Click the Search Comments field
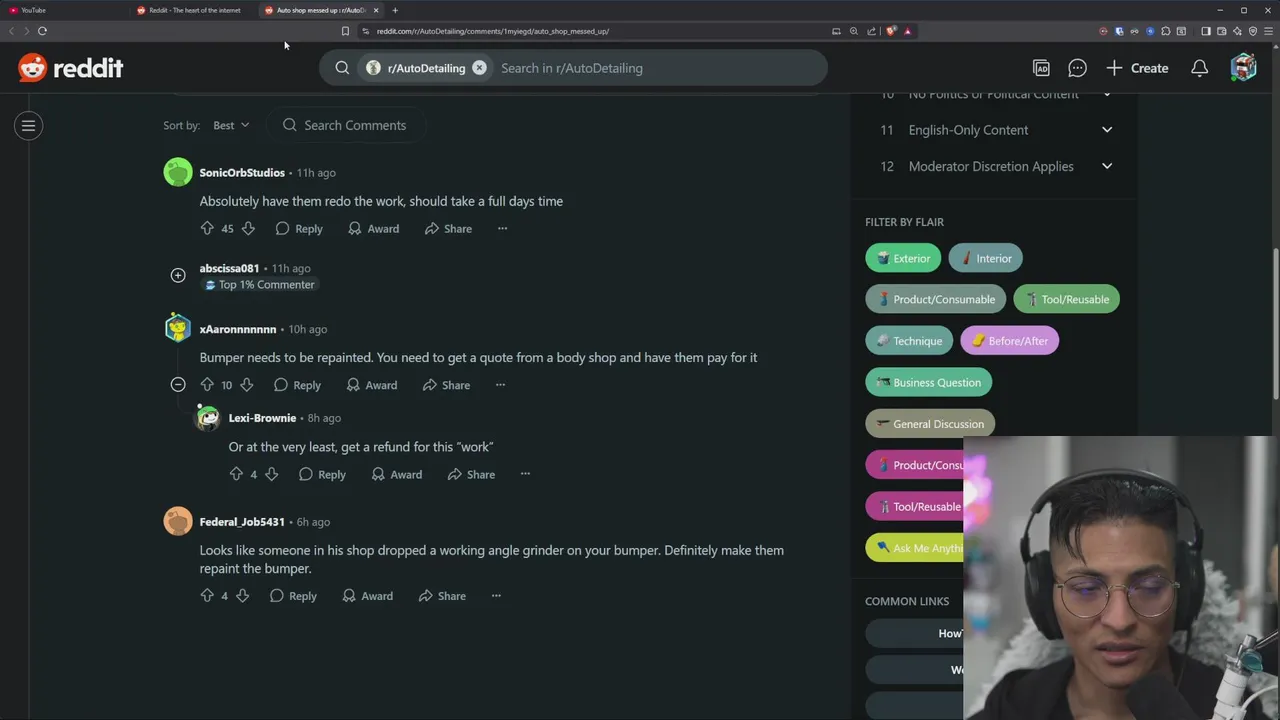The image size is (1280, 720). pos(348,125)
